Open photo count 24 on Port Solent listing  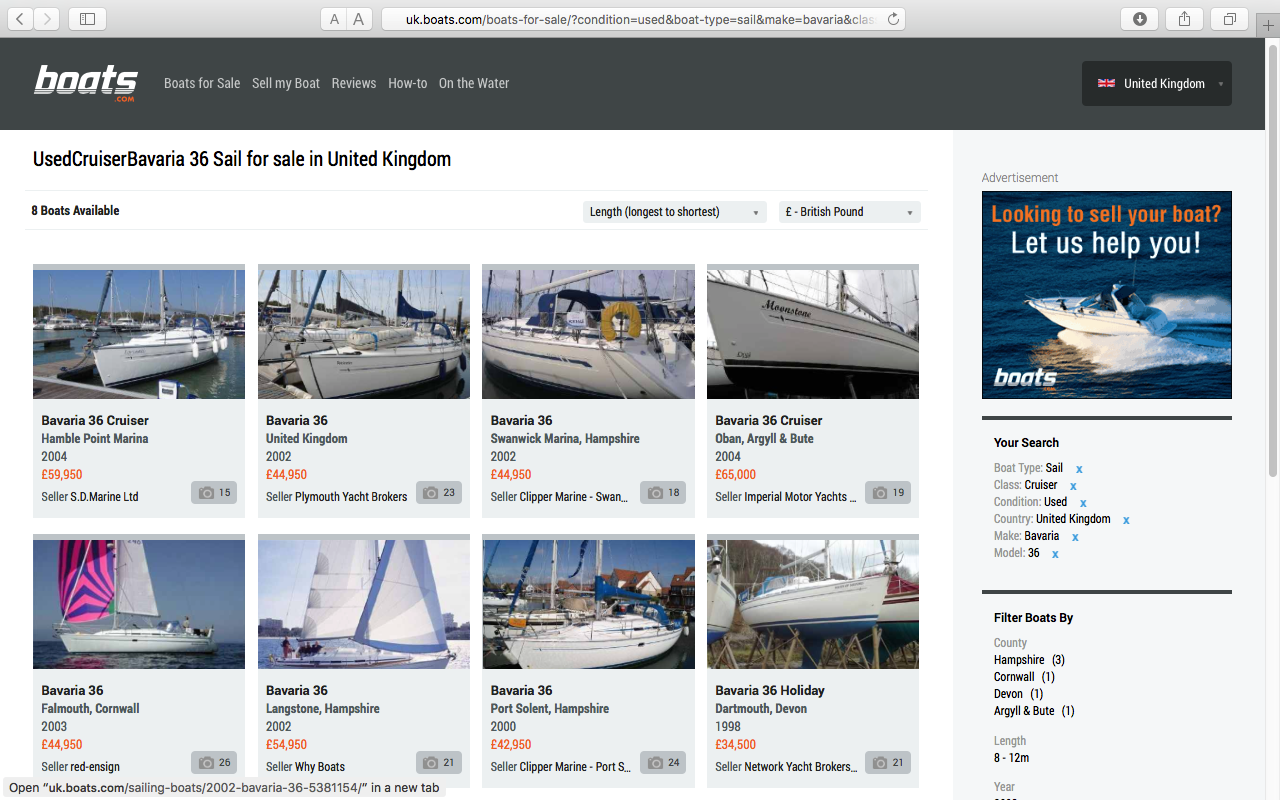[x=663, y=763]
